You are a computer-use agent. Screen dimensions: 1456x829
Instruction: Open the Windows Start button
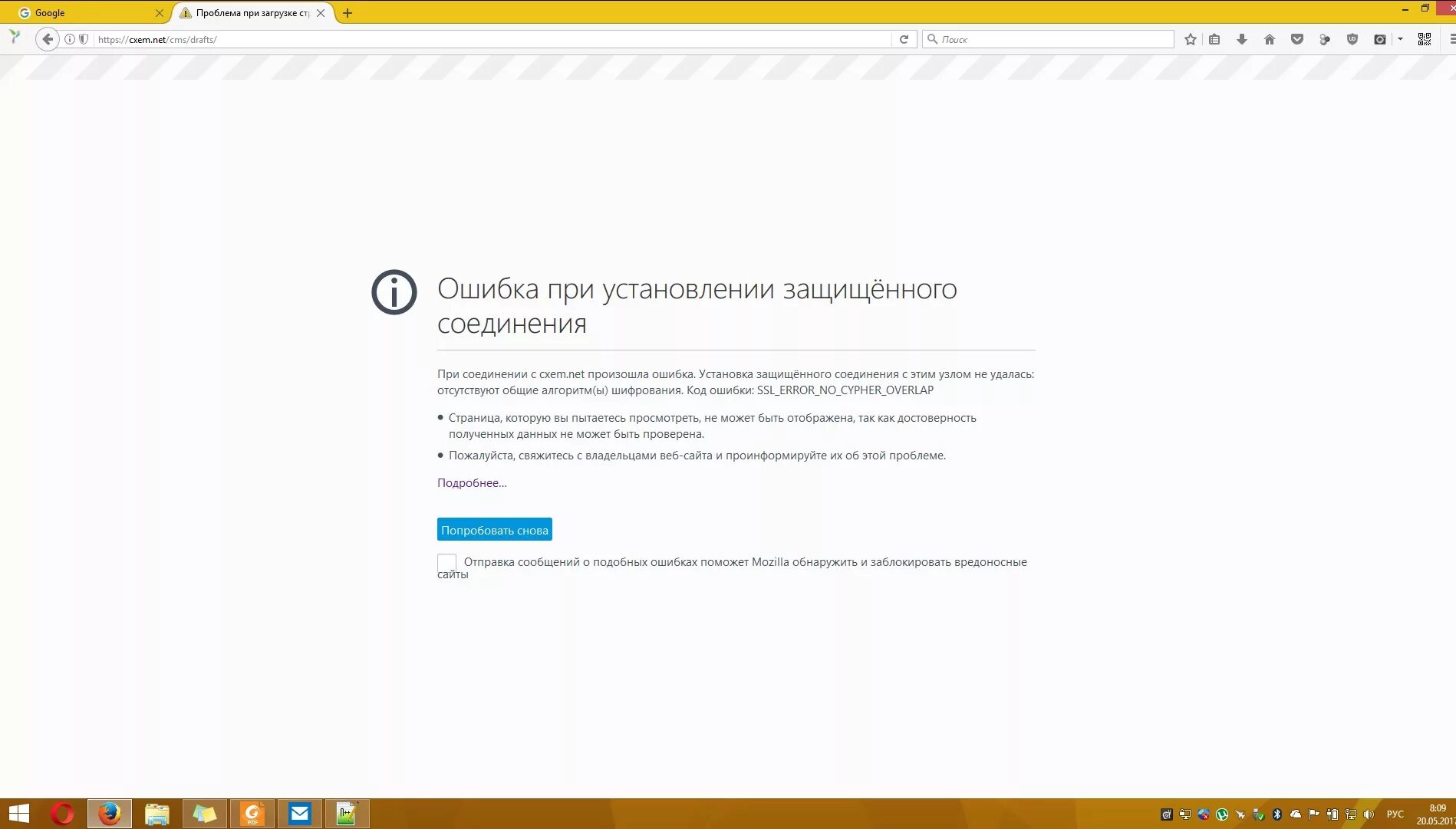18,814
